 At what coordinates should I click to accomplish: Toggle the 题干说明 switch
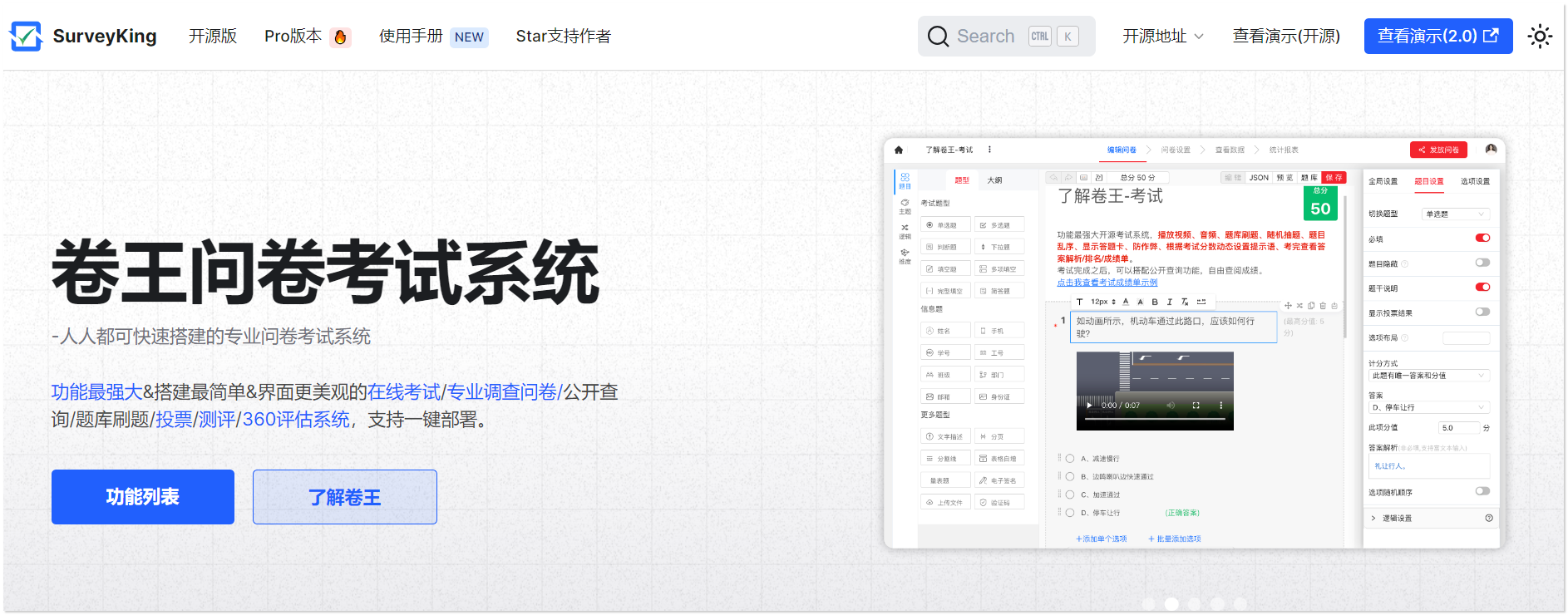point(1482,288)
